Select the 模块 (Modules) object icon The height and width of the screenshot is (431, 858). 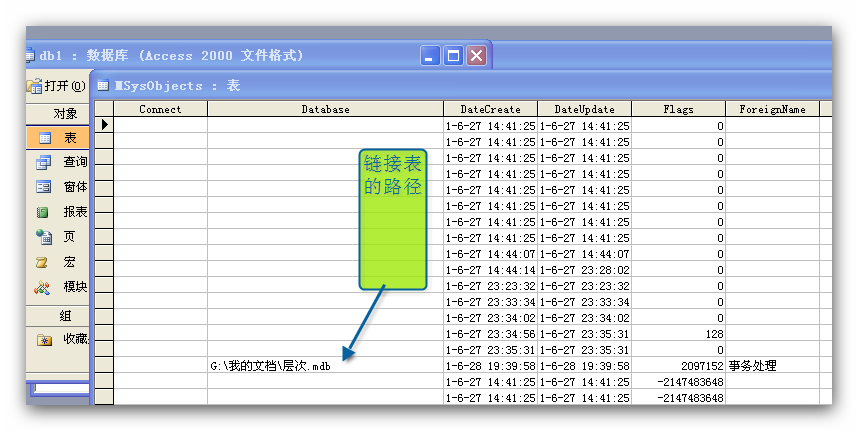coord(42,287)
